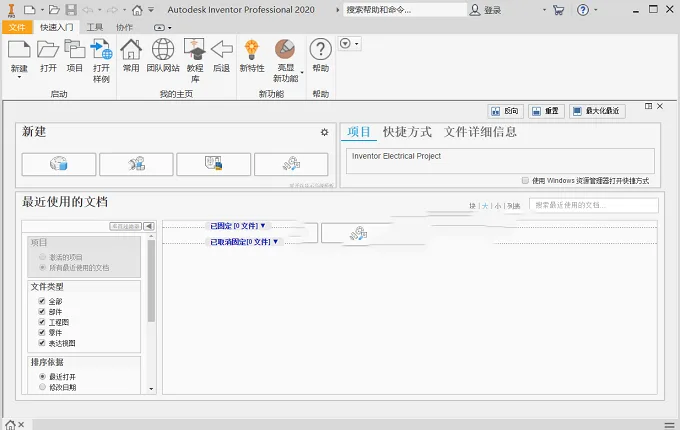Open the title bar help dropdown arrow
680x430 pixels.
[595, 10]
